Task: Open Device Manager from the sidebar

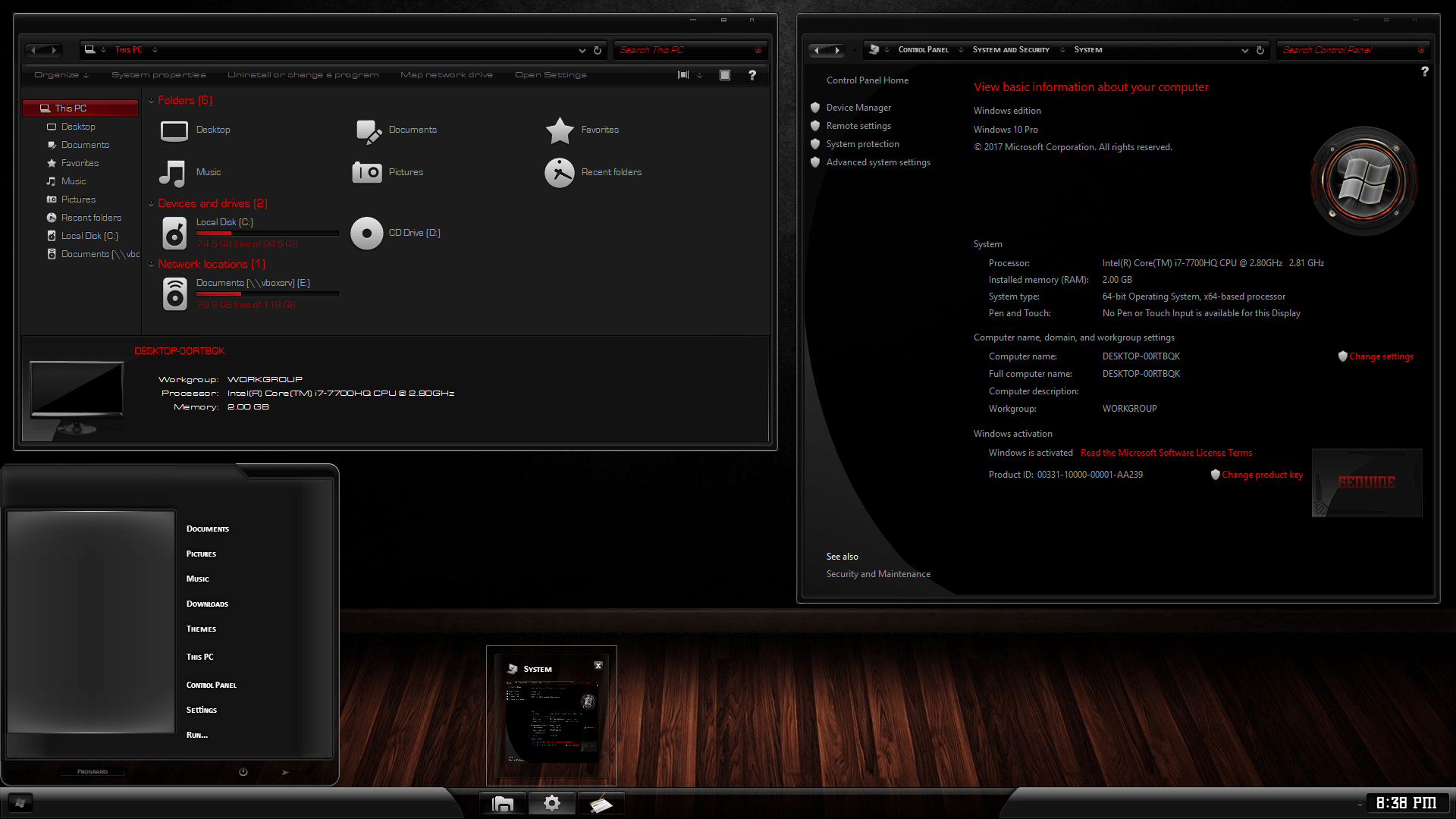Action: (858, 107)
